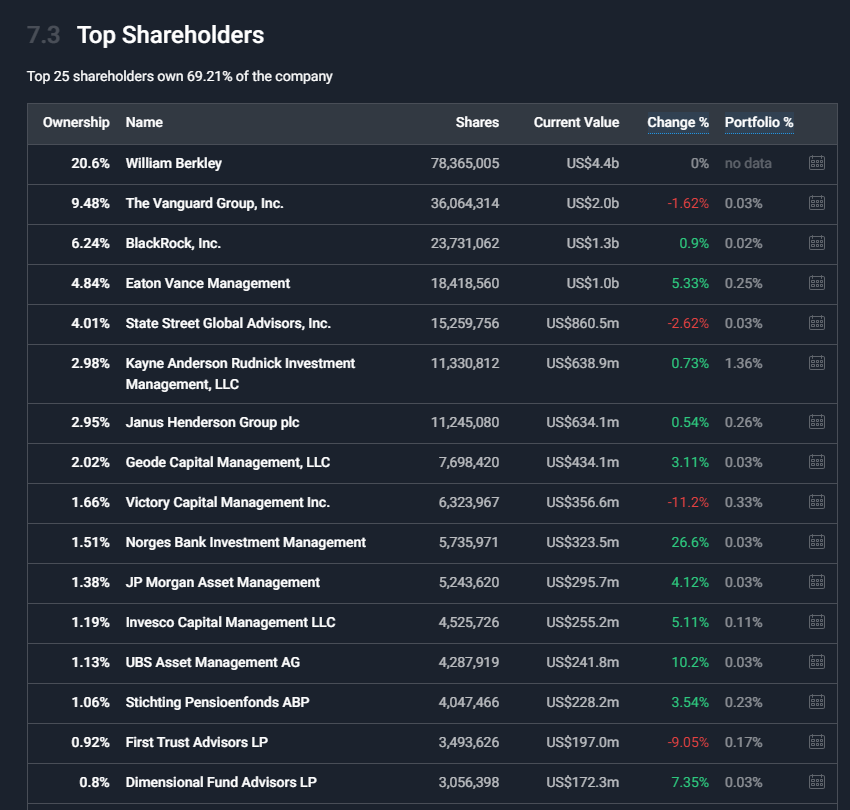Open Janus Henderson Group calendar icon
Image resolution: width=850 pixels, height=810 pixels.
point(816,422)
